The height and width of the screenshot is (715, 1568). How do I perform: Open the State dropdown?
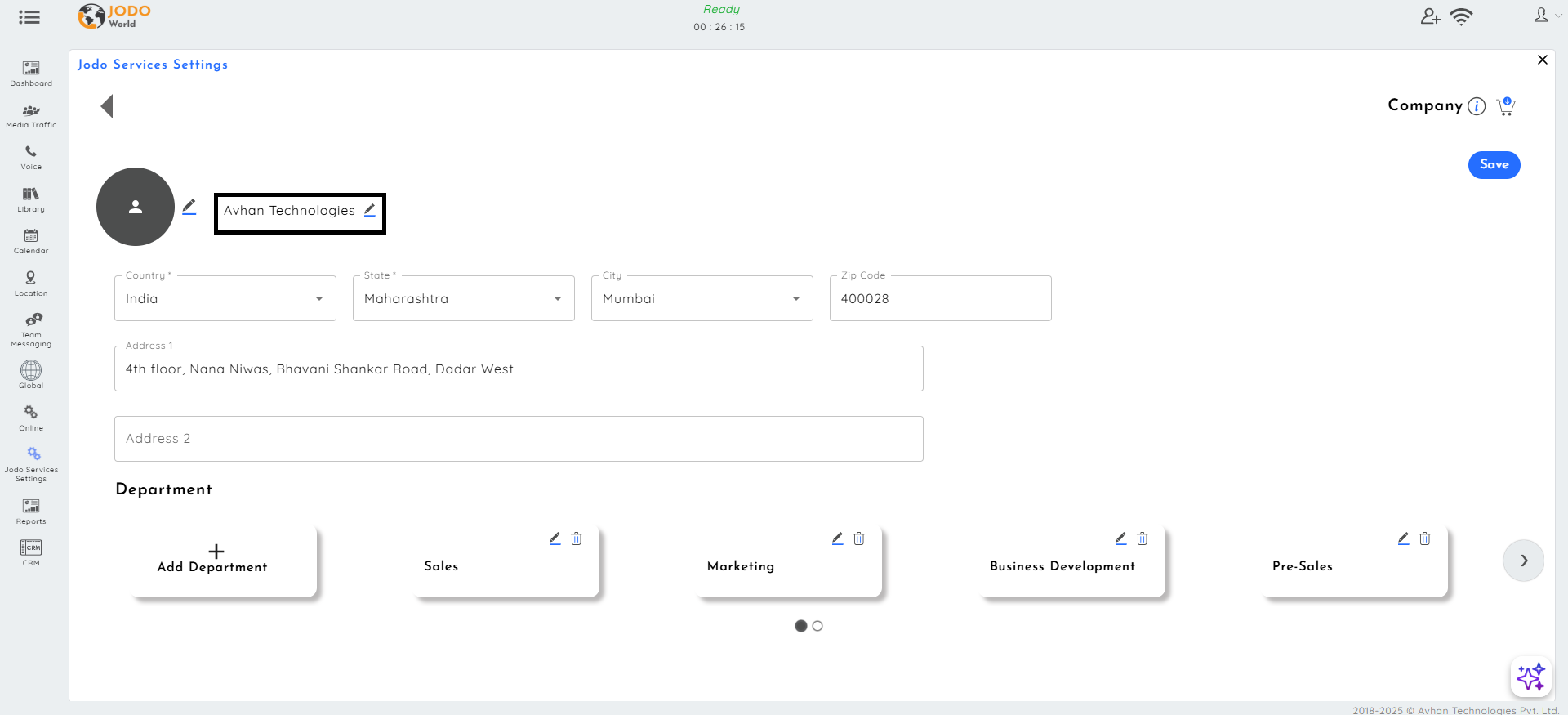click(464, 298)
